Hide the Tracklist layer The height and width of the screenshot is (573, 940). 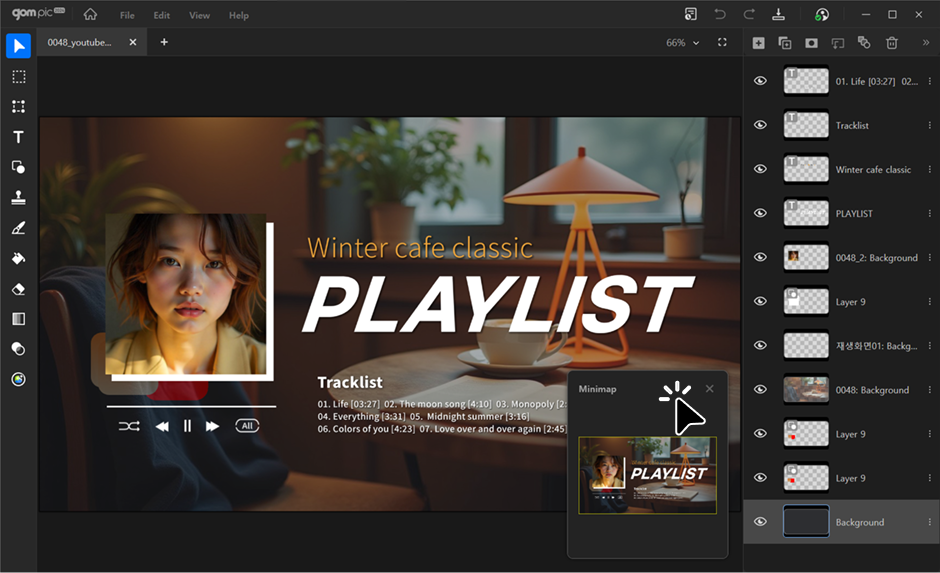(760, 125)
